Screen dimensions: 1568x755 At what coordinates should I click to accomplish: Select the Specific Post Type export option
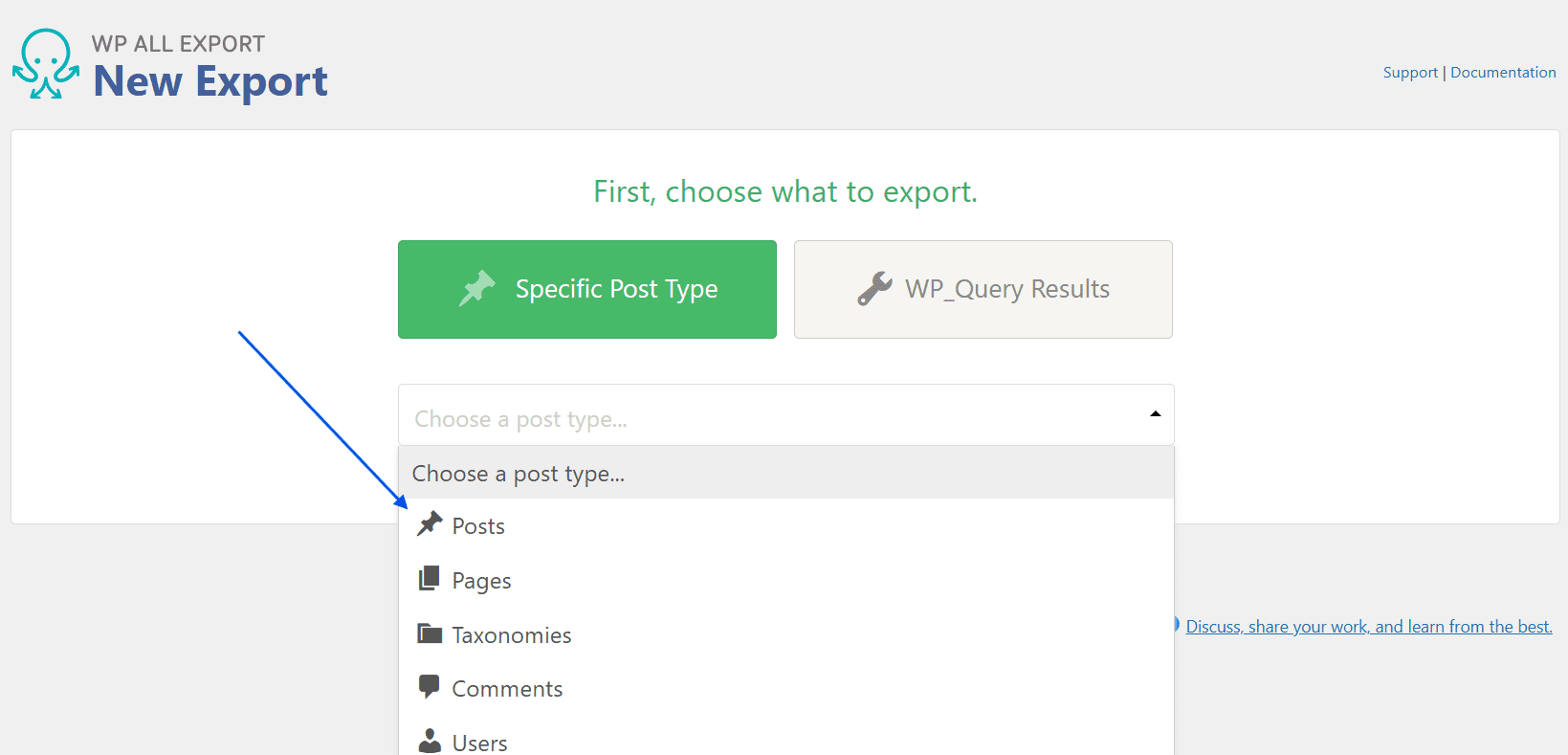coord(587,289)
